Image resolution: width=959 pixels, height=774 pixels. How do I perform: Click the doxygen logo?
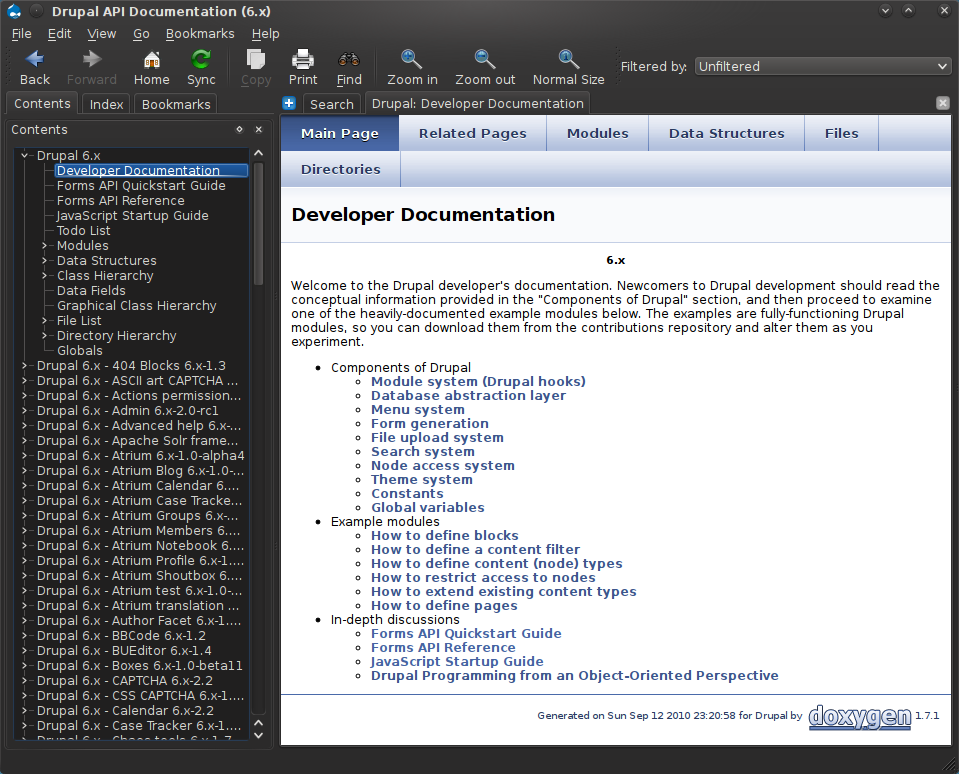point(859,717)
